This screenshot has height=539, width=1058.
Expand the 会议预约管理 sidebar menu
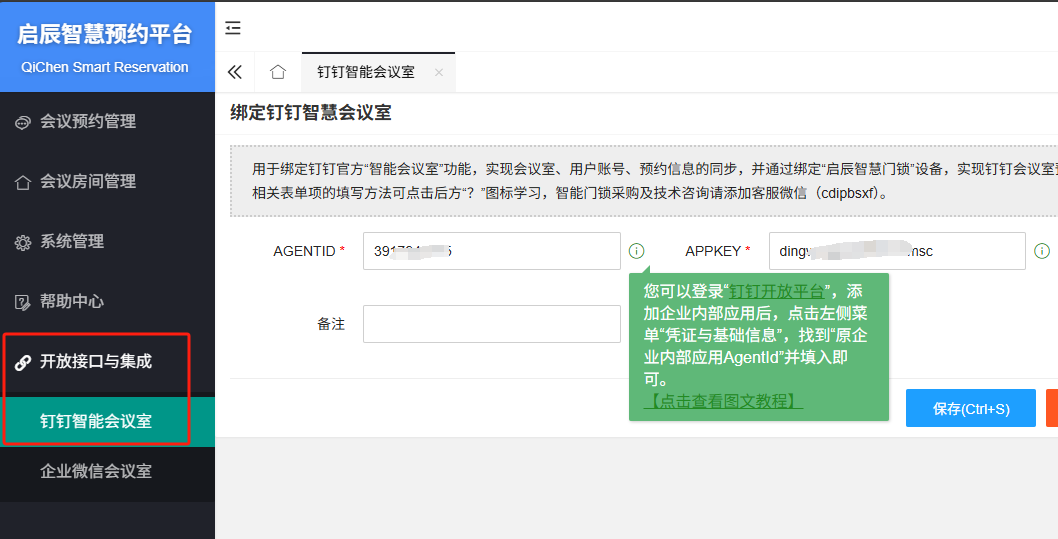[x=88, y=121]
